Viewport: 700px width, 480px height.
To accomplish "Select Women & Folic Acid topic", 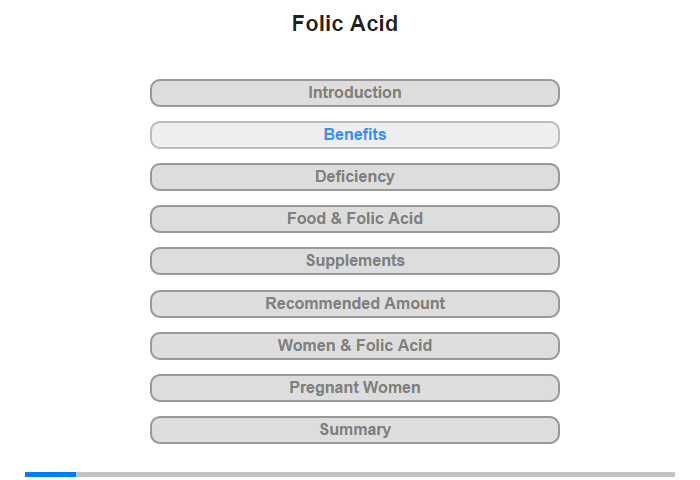I will coord(355,346).
